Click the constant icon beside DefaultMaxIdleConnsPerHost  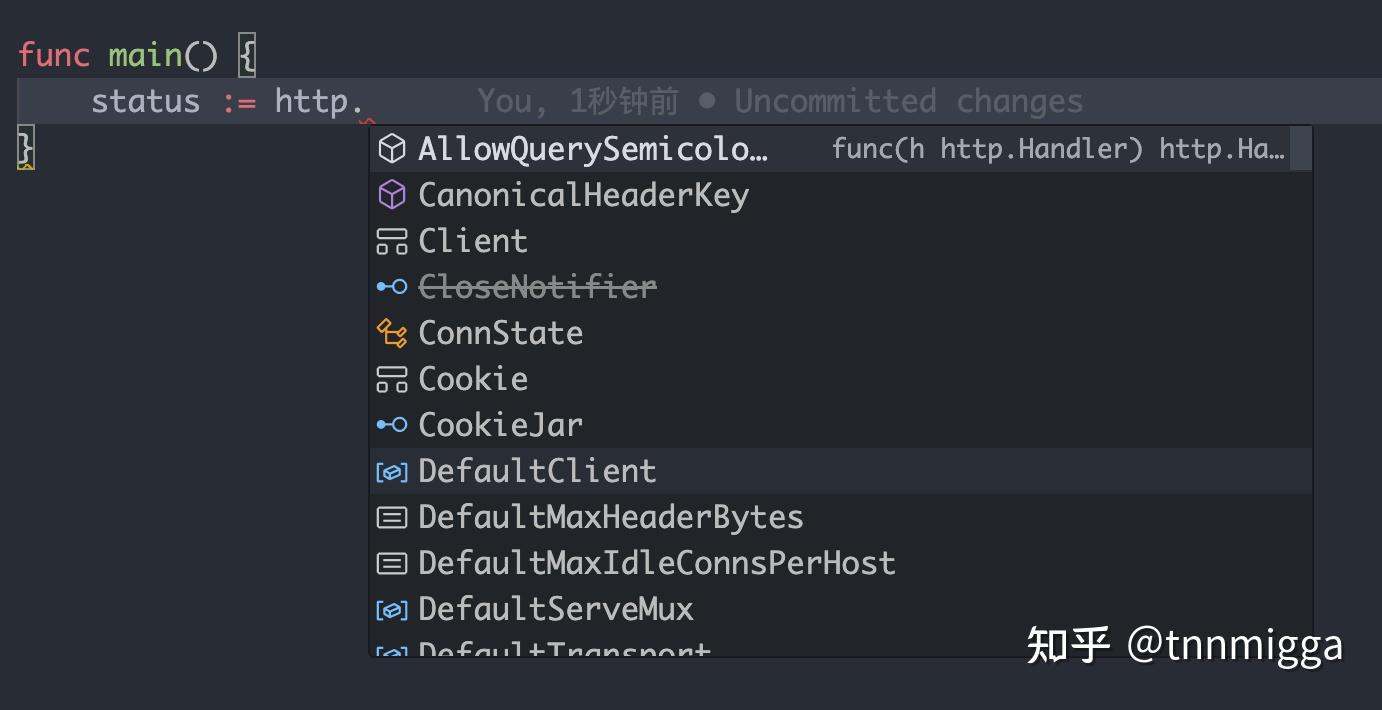tap(392, 562)
